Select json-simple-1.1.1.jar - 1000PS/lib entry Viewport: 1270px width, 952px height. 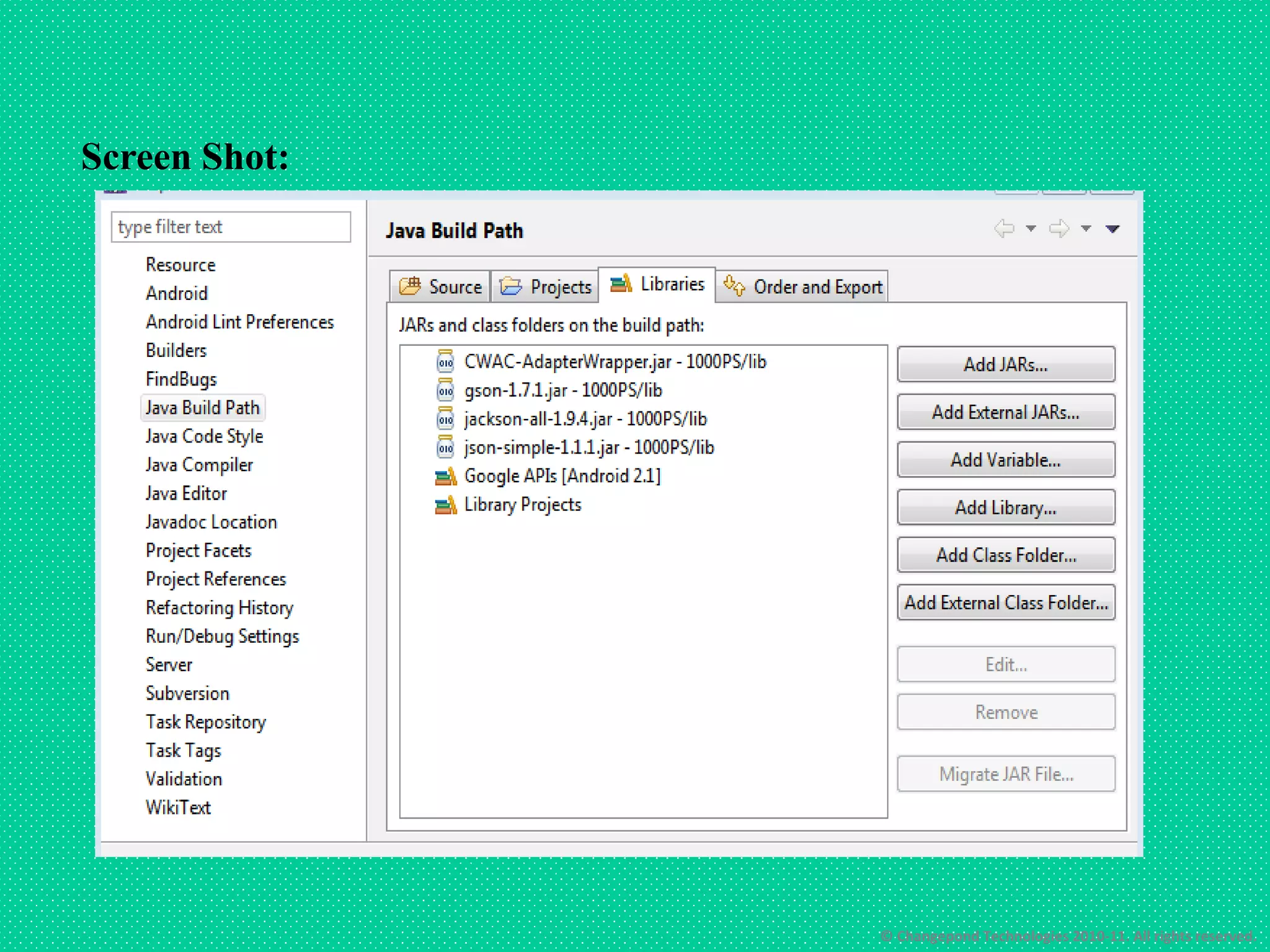[x=589, y=447]
